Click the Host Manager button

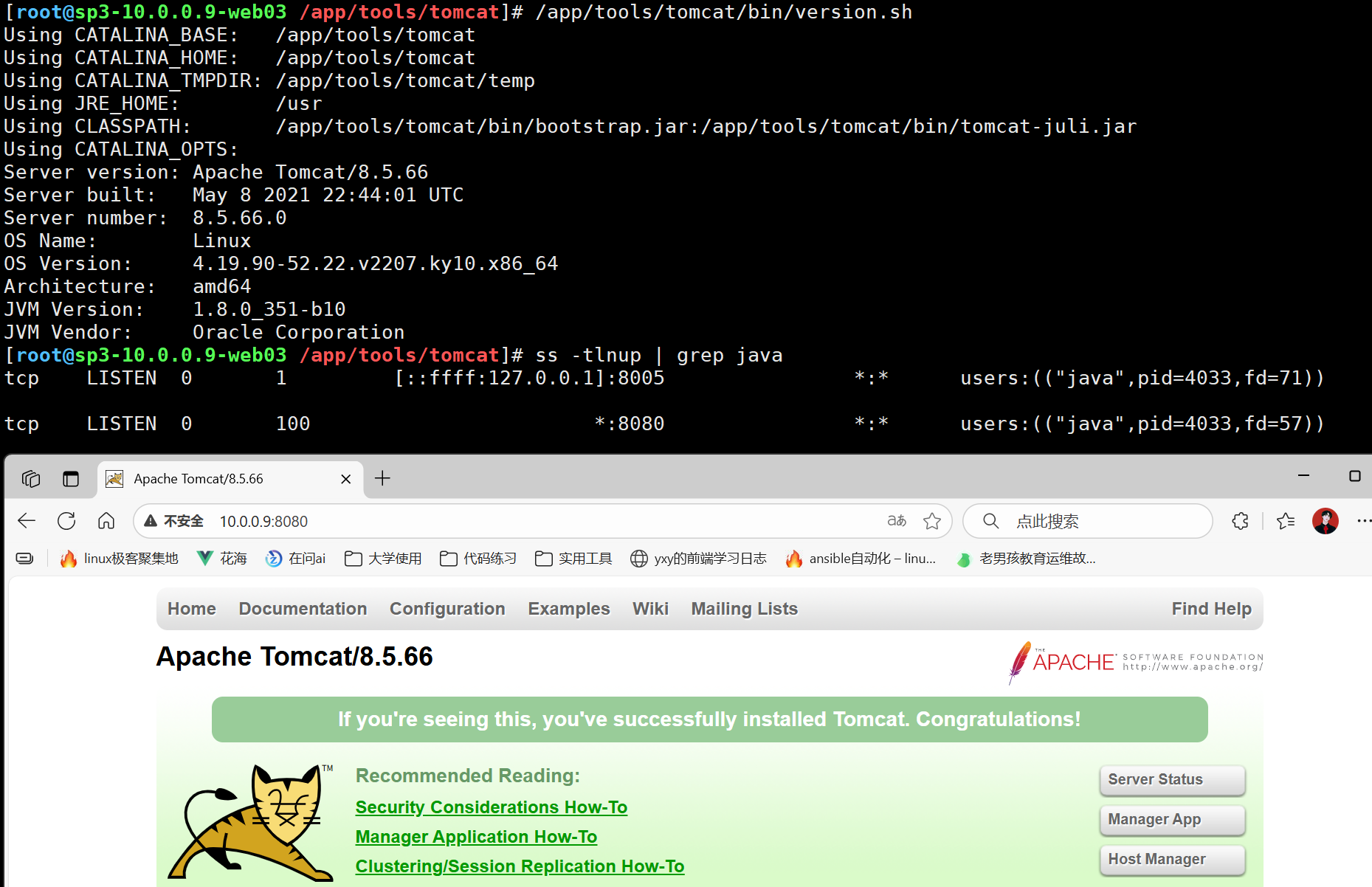(1172, 860)
